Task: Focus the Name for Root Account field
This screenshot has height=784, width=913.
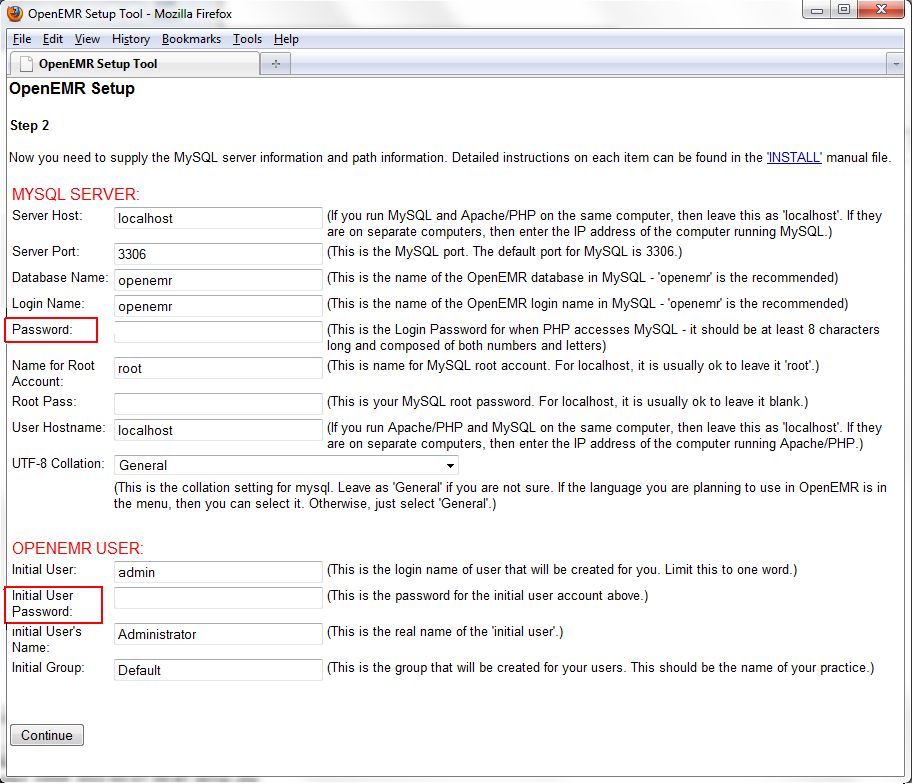Action: (218, 368)
